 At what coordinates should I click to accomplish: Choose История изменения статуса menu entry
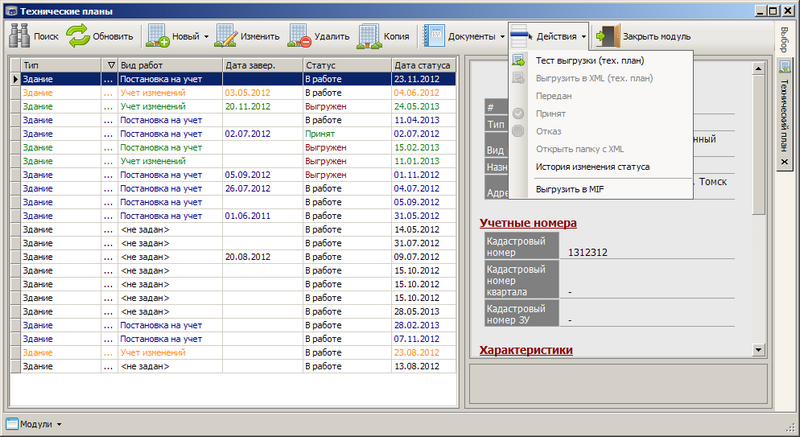tap(592, 167)
